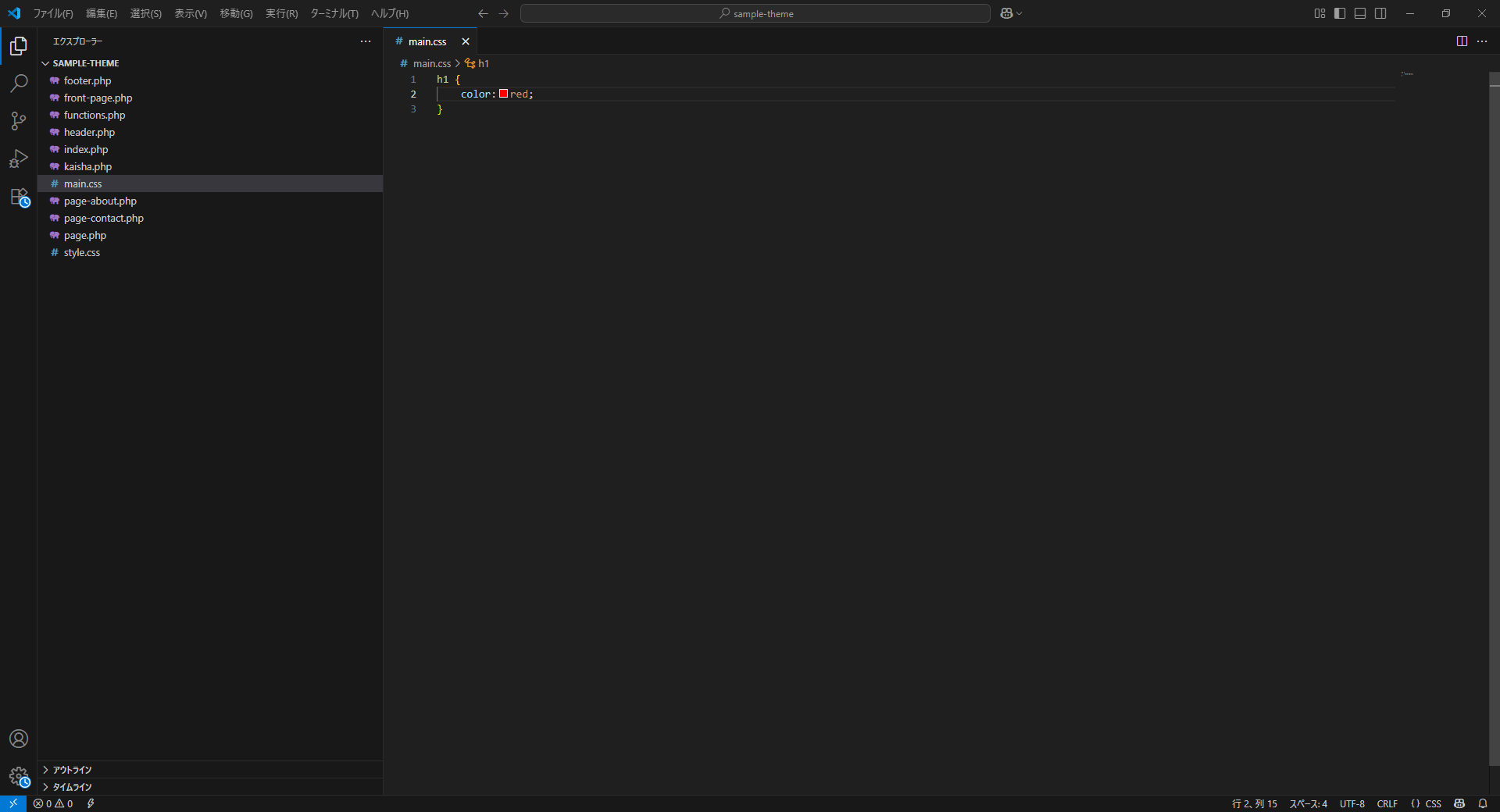The height and width of the screenshot is (812, 1500).
Task: Click main.css in the breadcrumb
Action: pyautogui.click(x=432, y=63)
